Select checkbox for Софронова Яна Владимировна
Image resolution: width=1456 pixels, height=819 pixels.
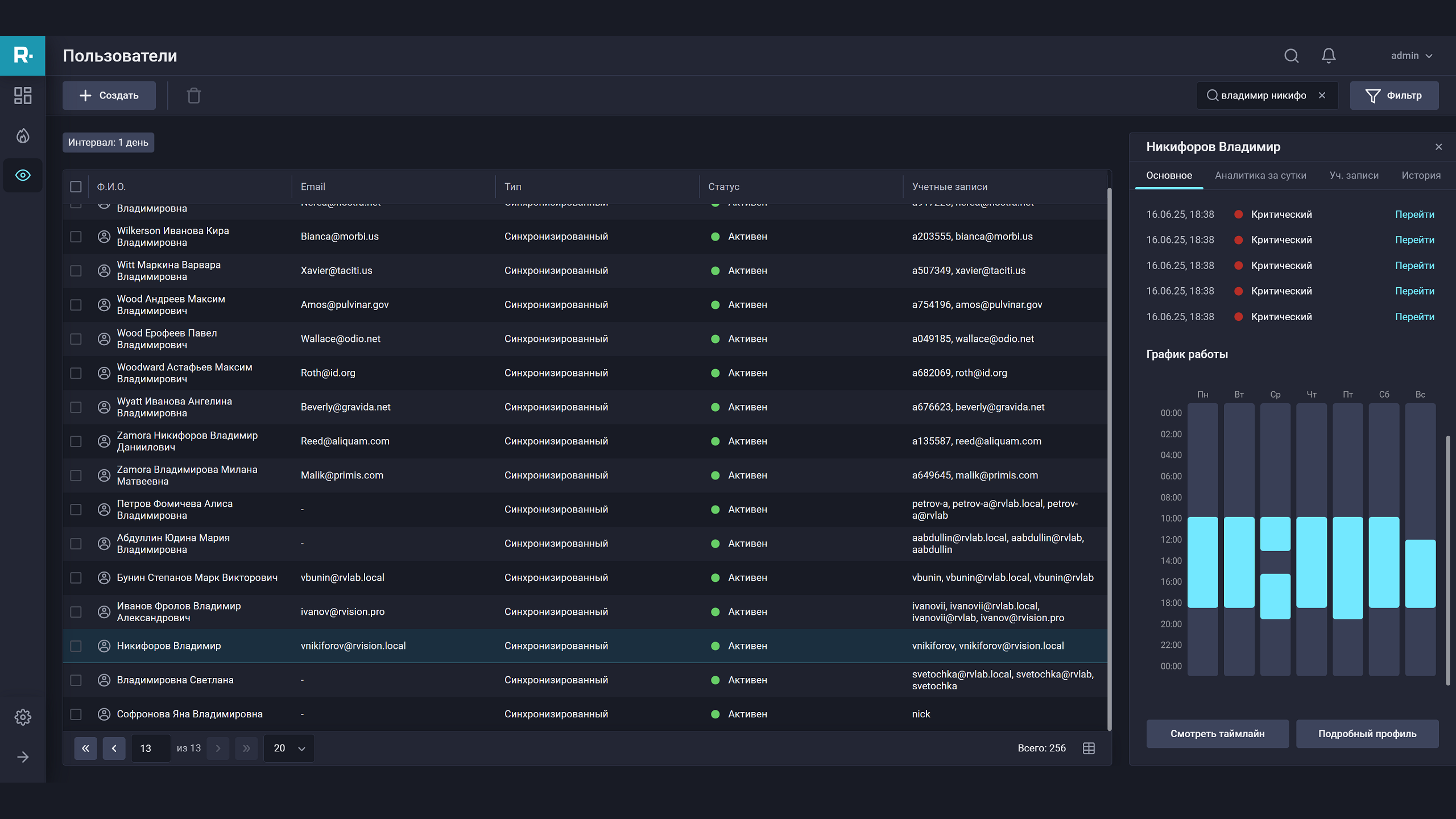(76, 714)
